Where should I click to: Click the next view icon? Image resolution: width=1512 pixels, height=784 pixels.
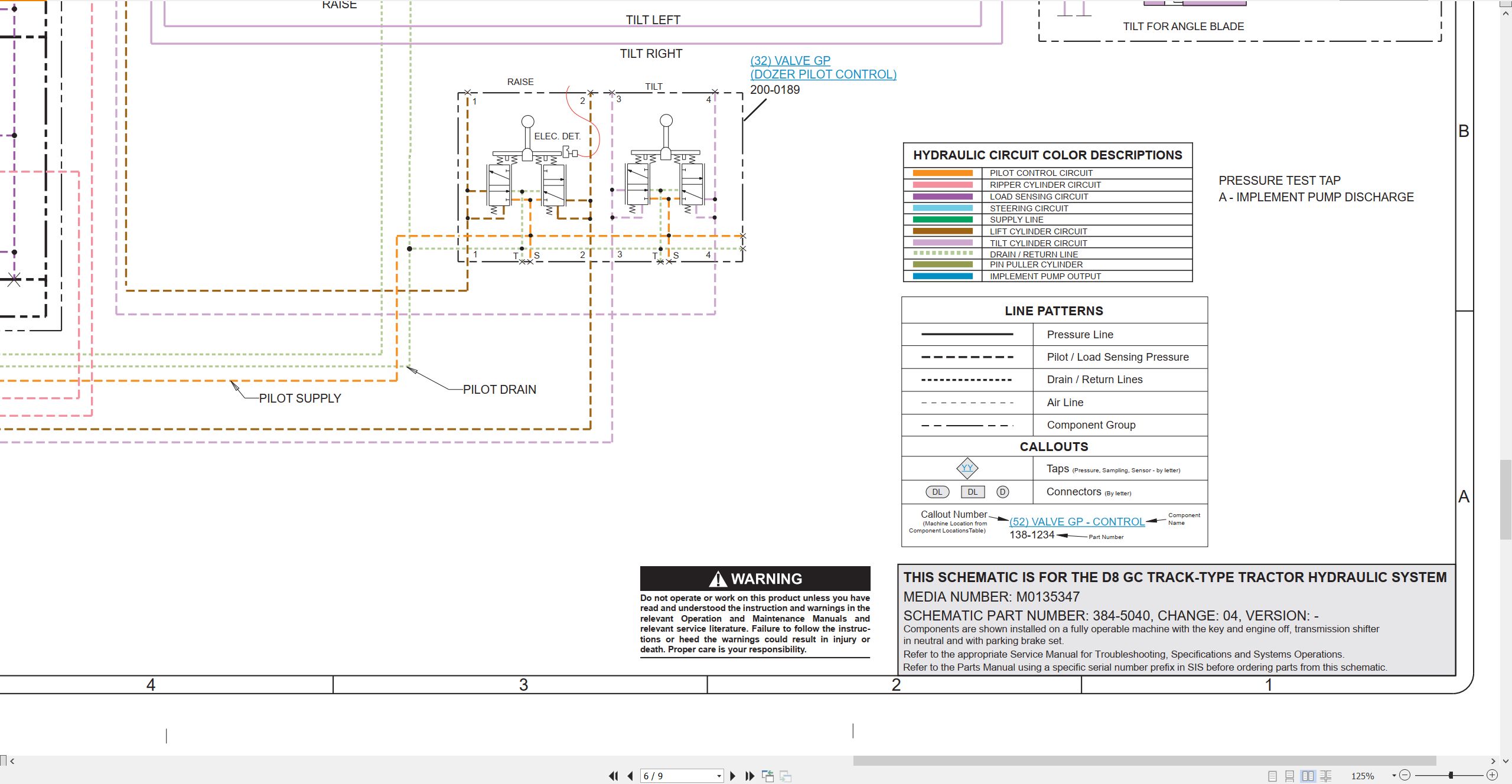[x=786, y=776]
